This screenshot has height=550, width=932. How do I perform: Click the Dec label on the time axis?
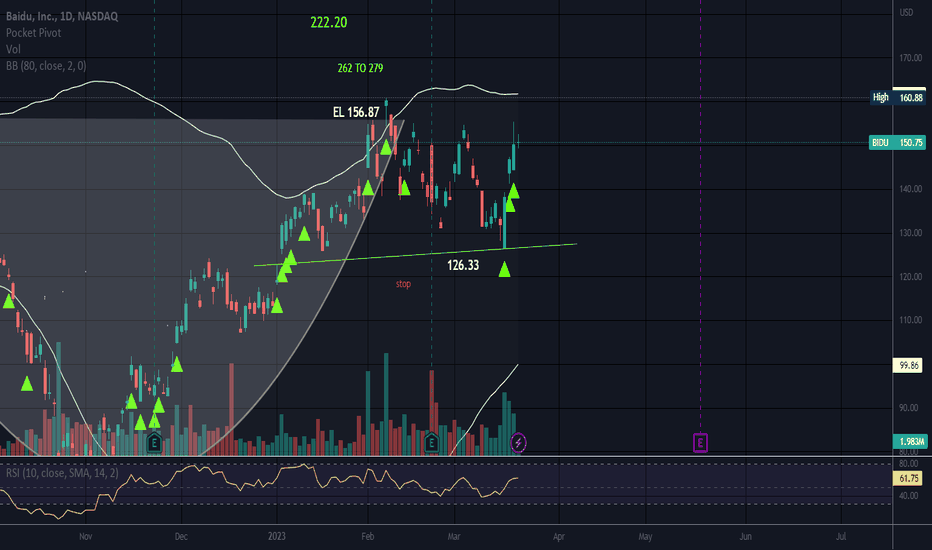click(181, 536)
